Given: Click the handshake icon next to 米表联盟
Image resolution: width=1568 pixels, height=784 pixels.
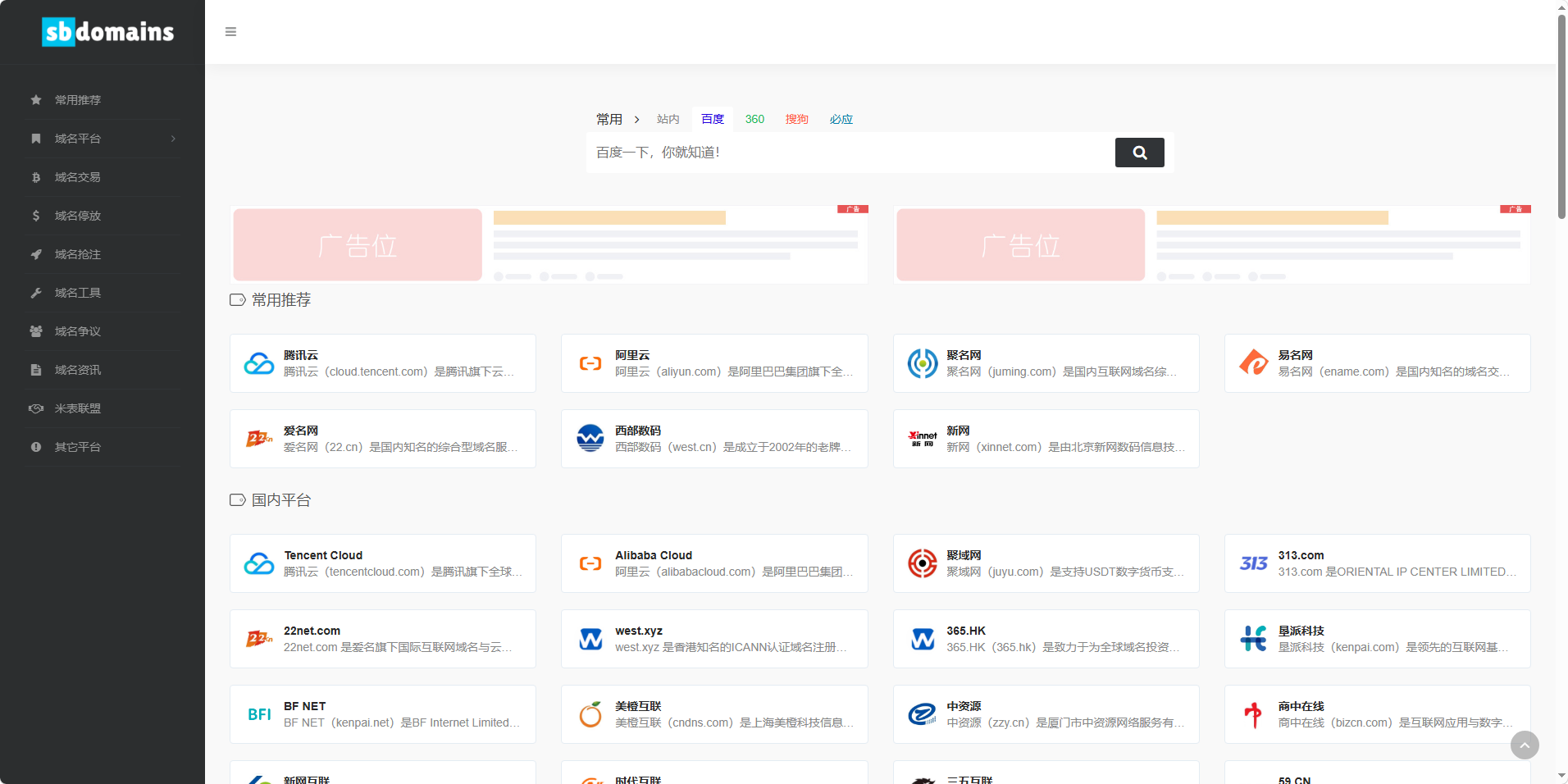Looking at the screenshot, I should (36, 408).
